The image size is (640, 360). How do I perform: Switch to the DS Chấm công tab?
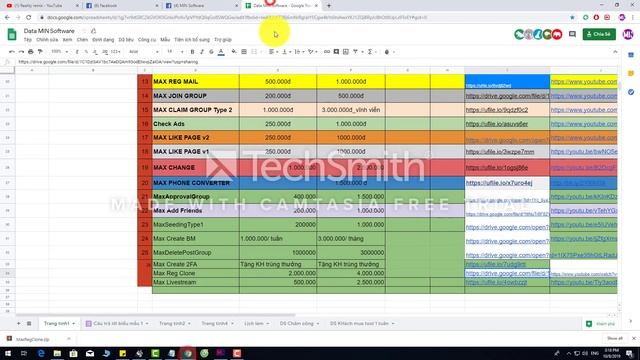299,323
